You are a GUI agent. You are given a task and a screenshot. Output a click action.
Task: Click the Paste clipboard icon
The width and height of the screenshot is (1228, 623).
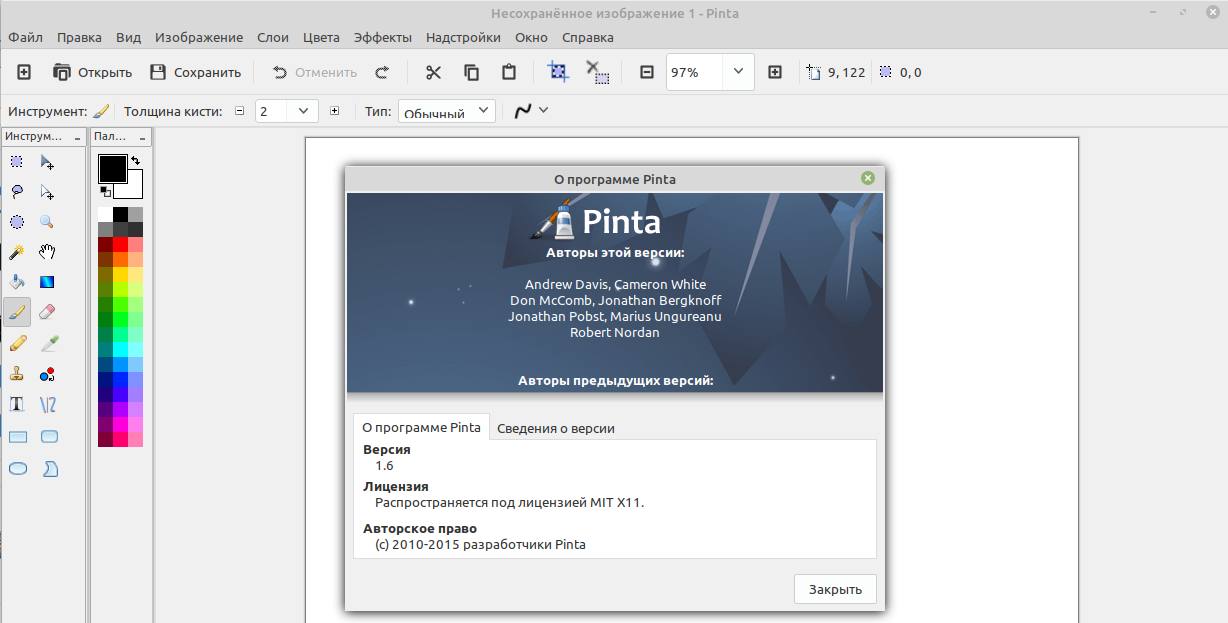point(509,72)
